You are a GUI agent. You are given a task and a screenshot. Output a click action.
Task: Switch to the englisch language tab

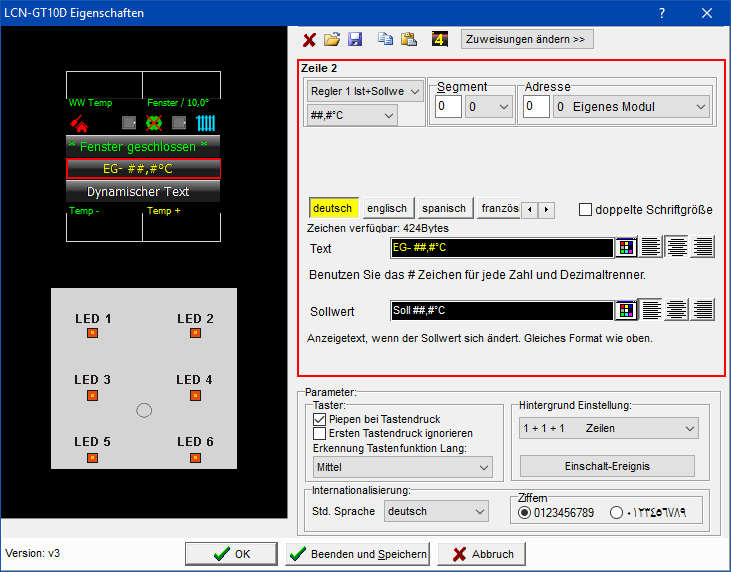point(387,209)
